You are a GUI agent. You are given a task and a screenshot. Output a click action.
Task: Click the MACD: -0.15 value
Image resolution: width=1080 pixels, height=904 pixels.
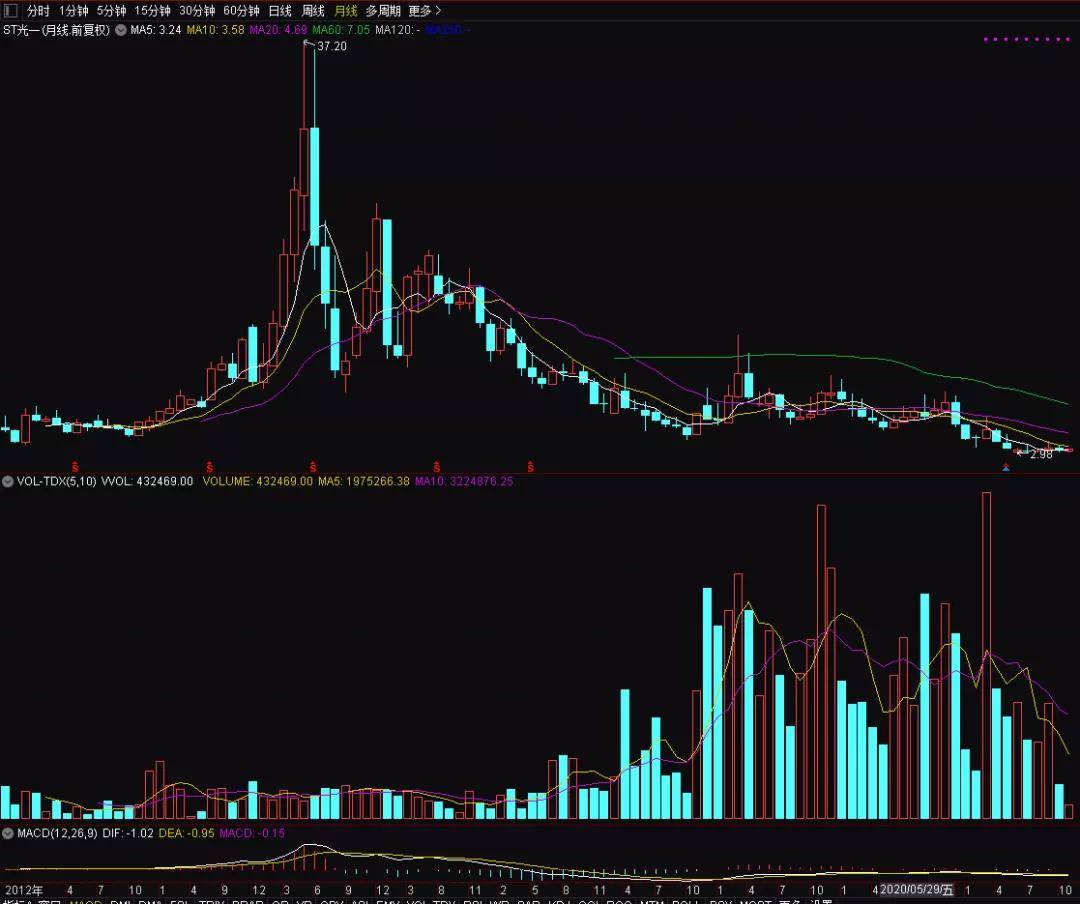coord(252,833)
